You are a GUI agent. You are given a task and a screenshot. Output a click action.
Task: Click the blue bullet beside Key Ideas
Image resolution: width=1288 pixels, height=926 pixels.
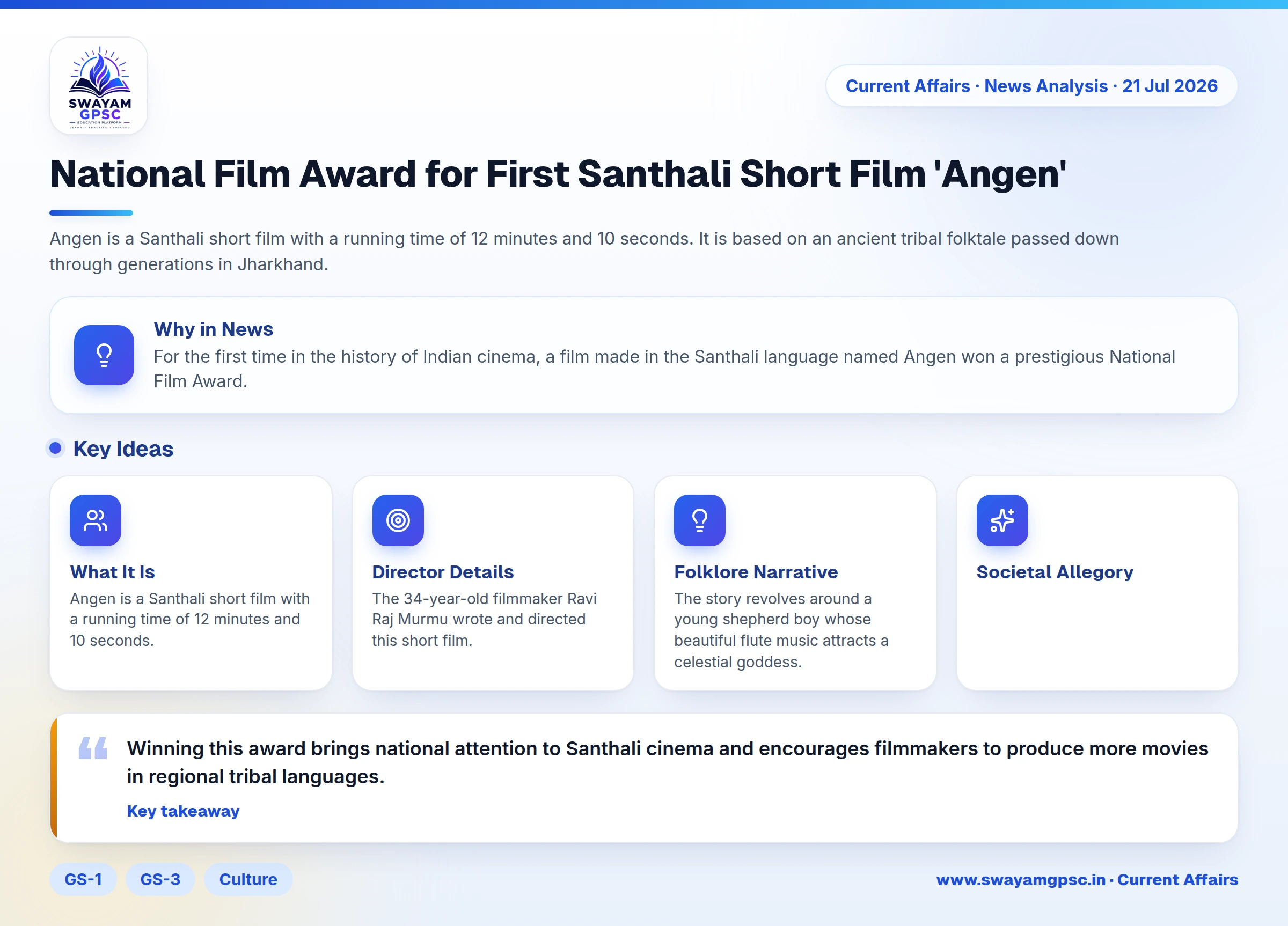point(55,449)
